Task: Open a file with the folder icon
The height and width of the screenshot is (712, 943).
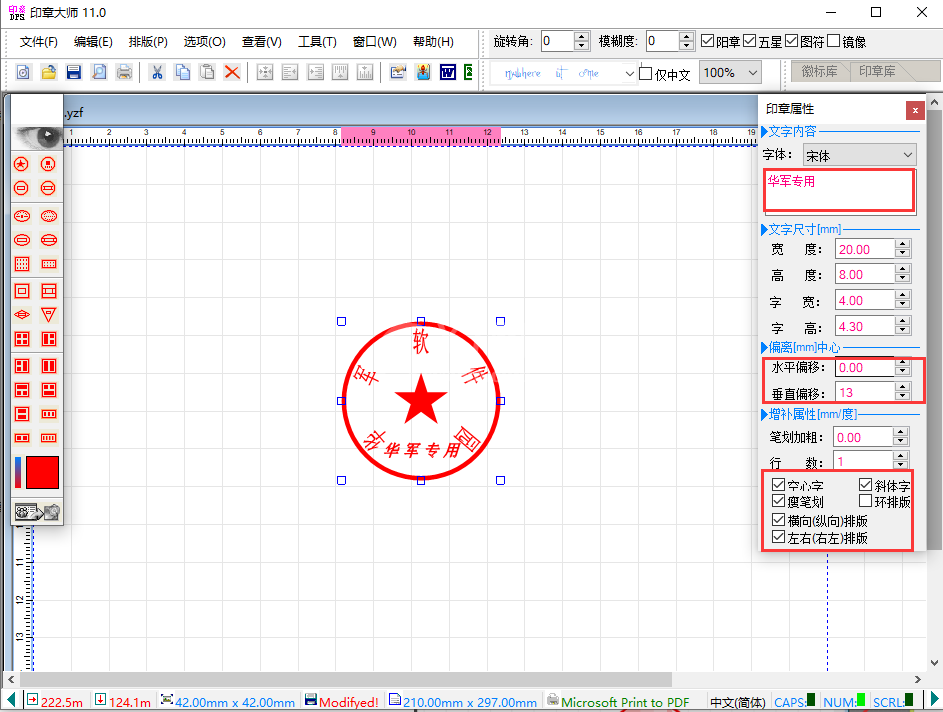Action: 49,73
